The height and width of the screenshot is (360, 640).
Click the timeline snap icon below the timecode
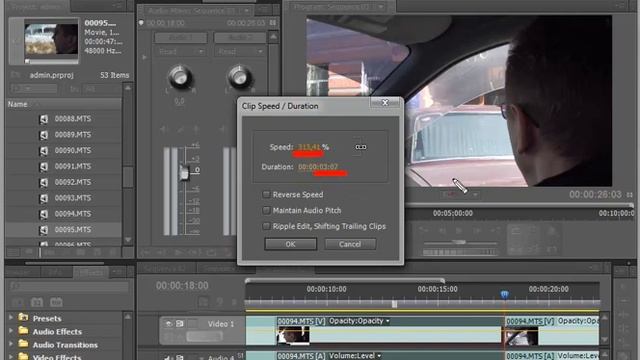(203, 302)
